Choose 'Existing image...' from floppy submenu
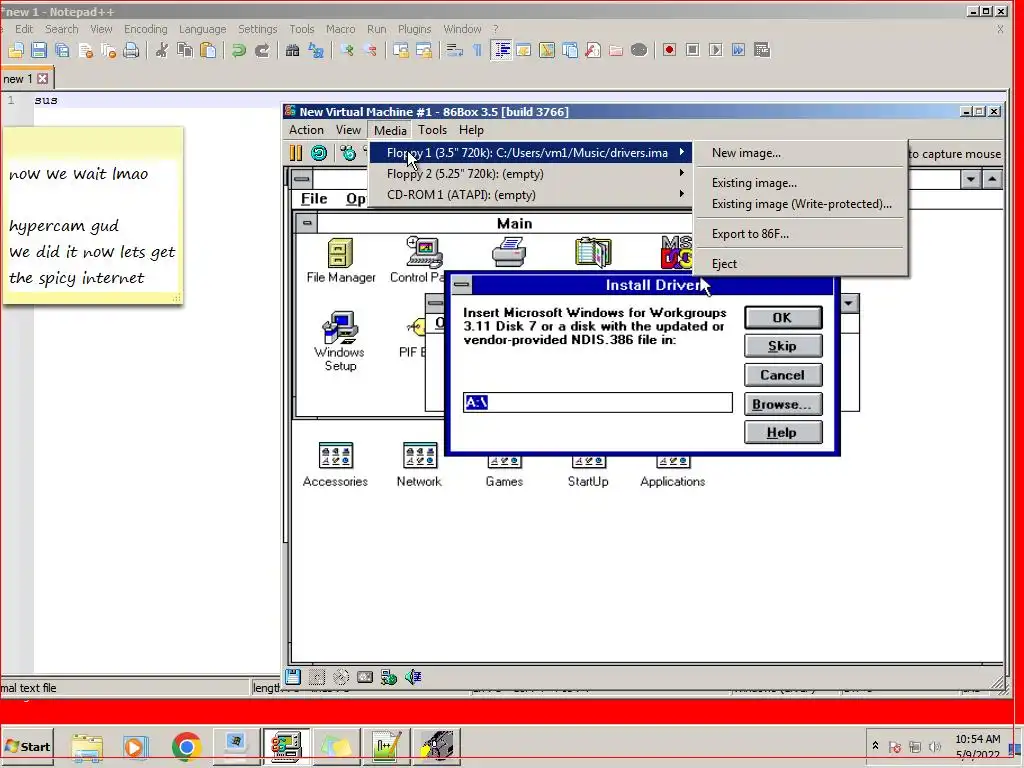Viewport: 1024px width, 768px height. [x=801, y=183]
